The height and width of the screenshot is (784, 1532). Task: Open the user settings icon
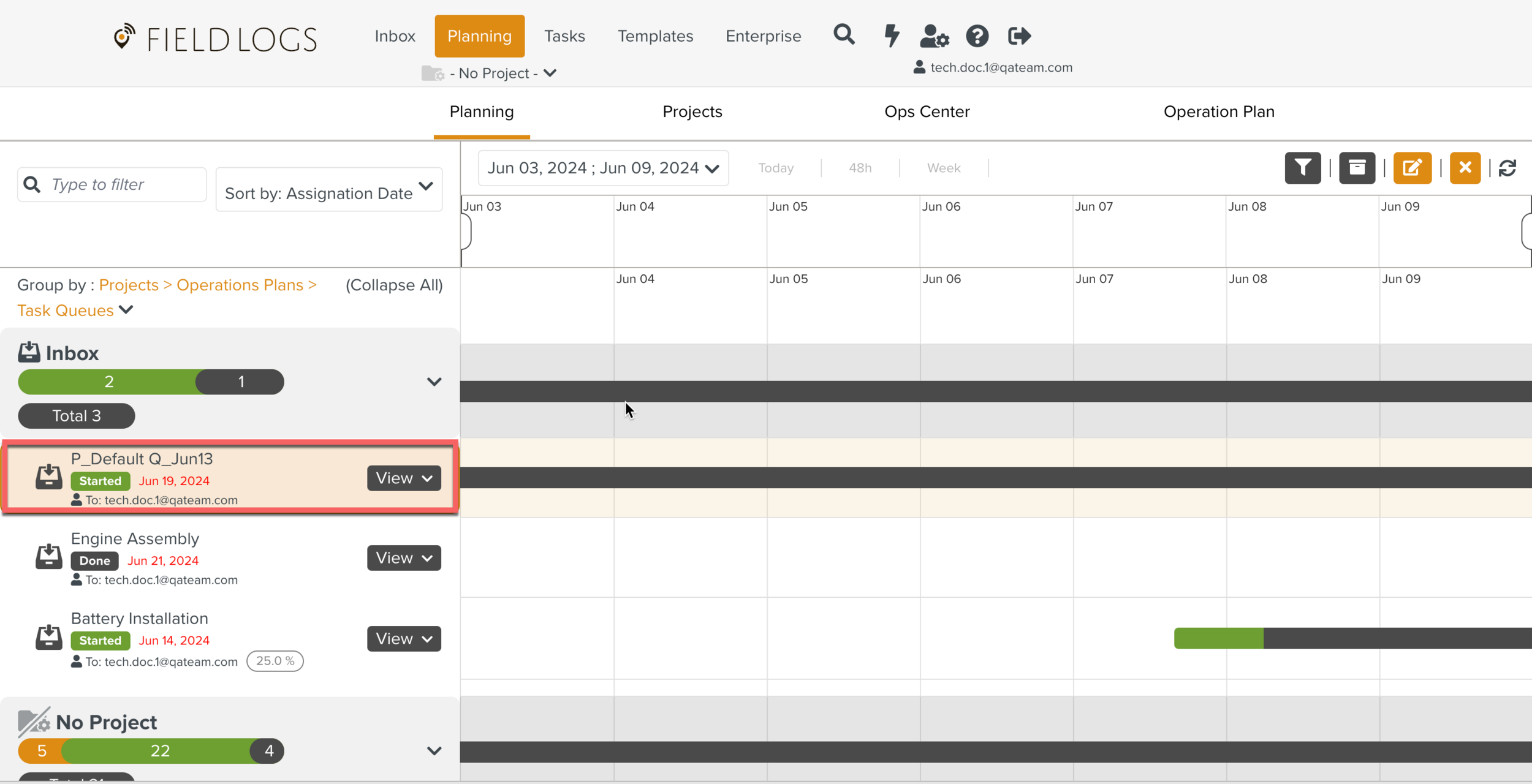(x=934, y=36)
